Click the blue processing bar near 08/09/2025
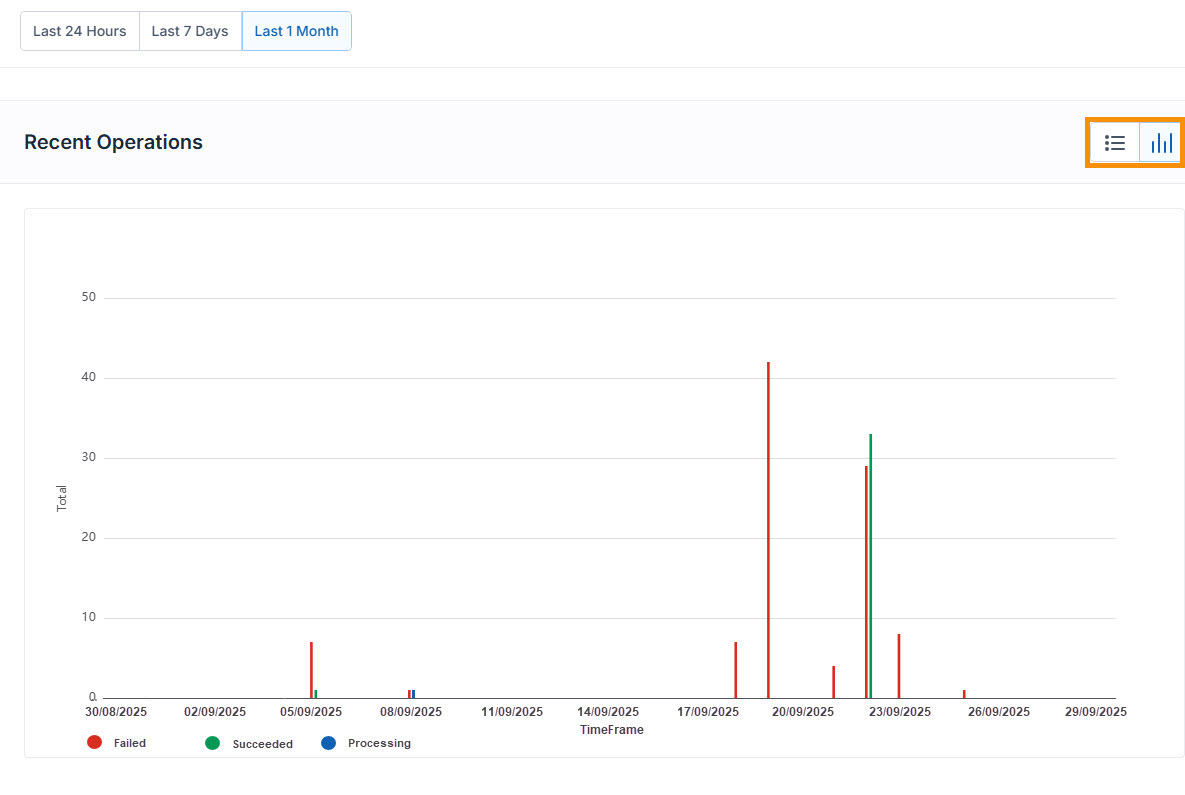Viewport: 1185px width, 795px height. click(x=413, y=694)
